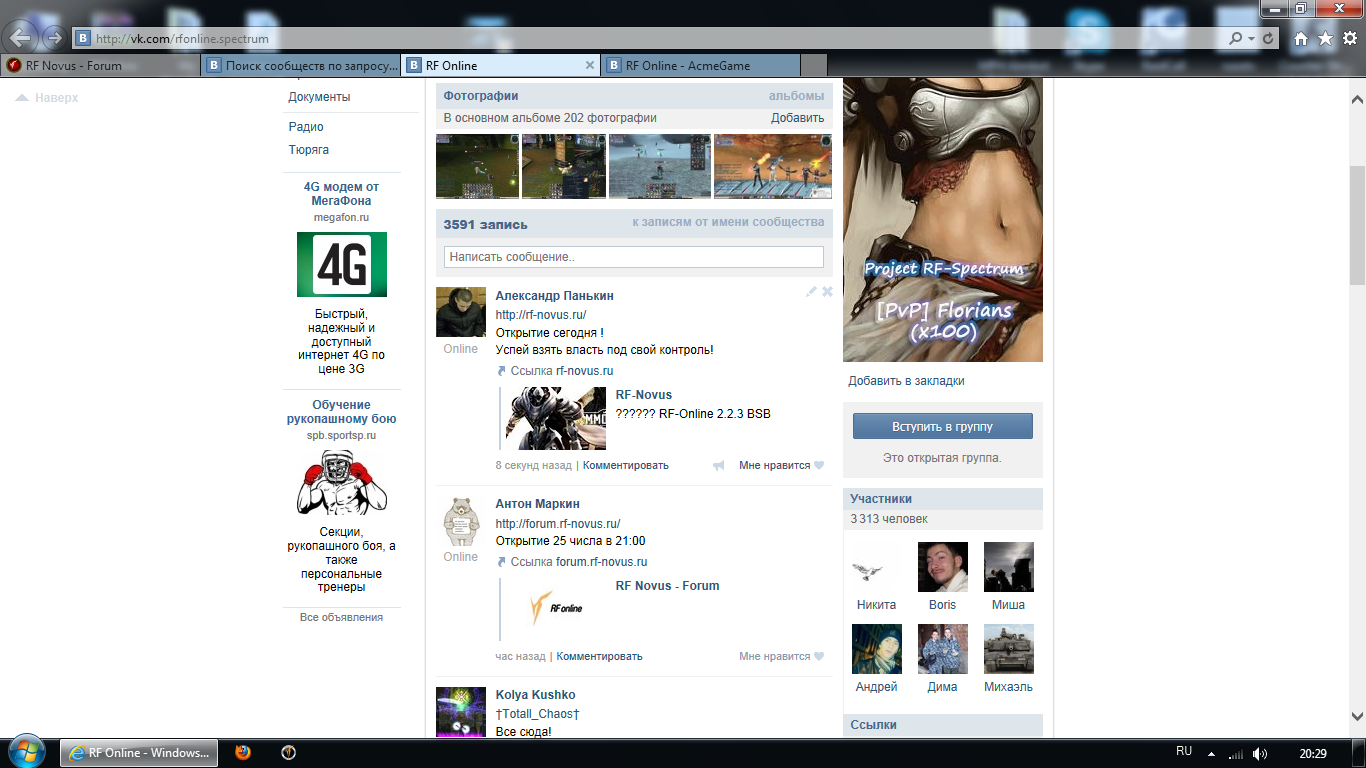
Task: Open Участники section header
Action: [943, 499]
